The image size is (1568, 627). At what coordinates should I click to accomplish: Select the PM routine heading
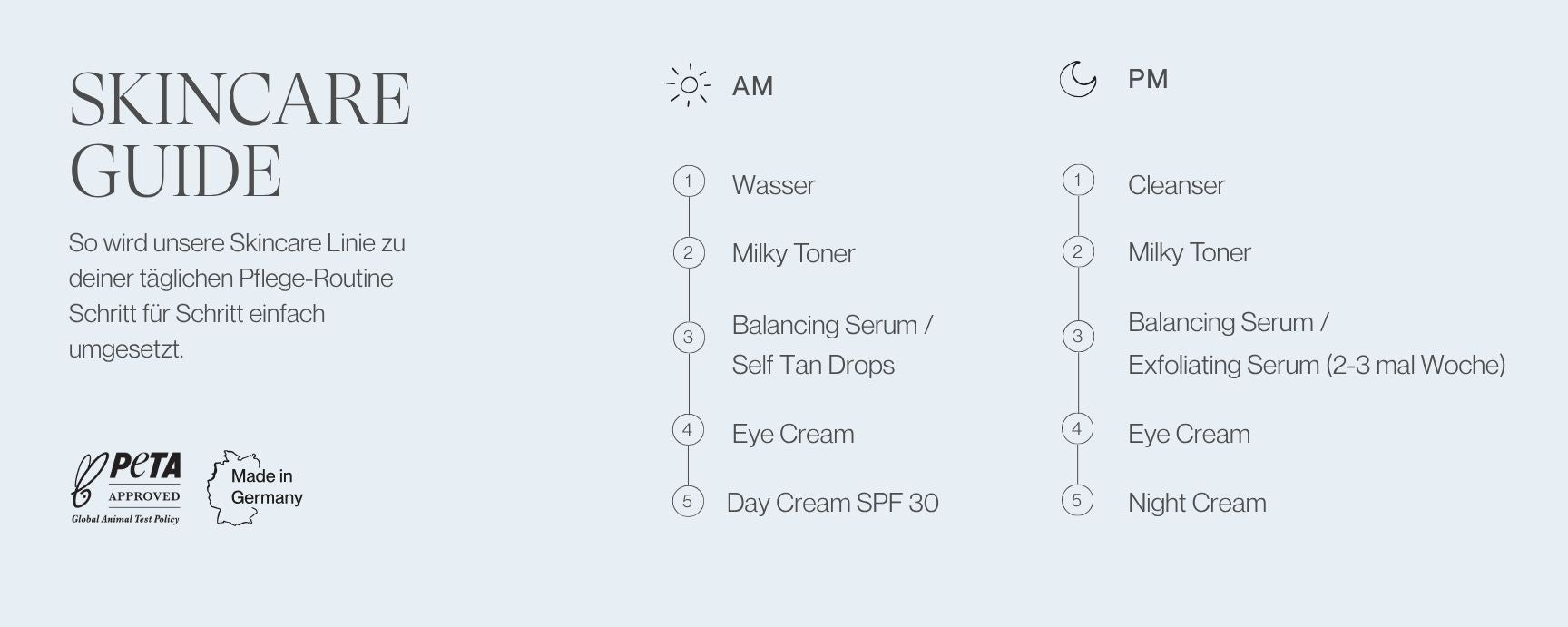(x=1148, y=79)
